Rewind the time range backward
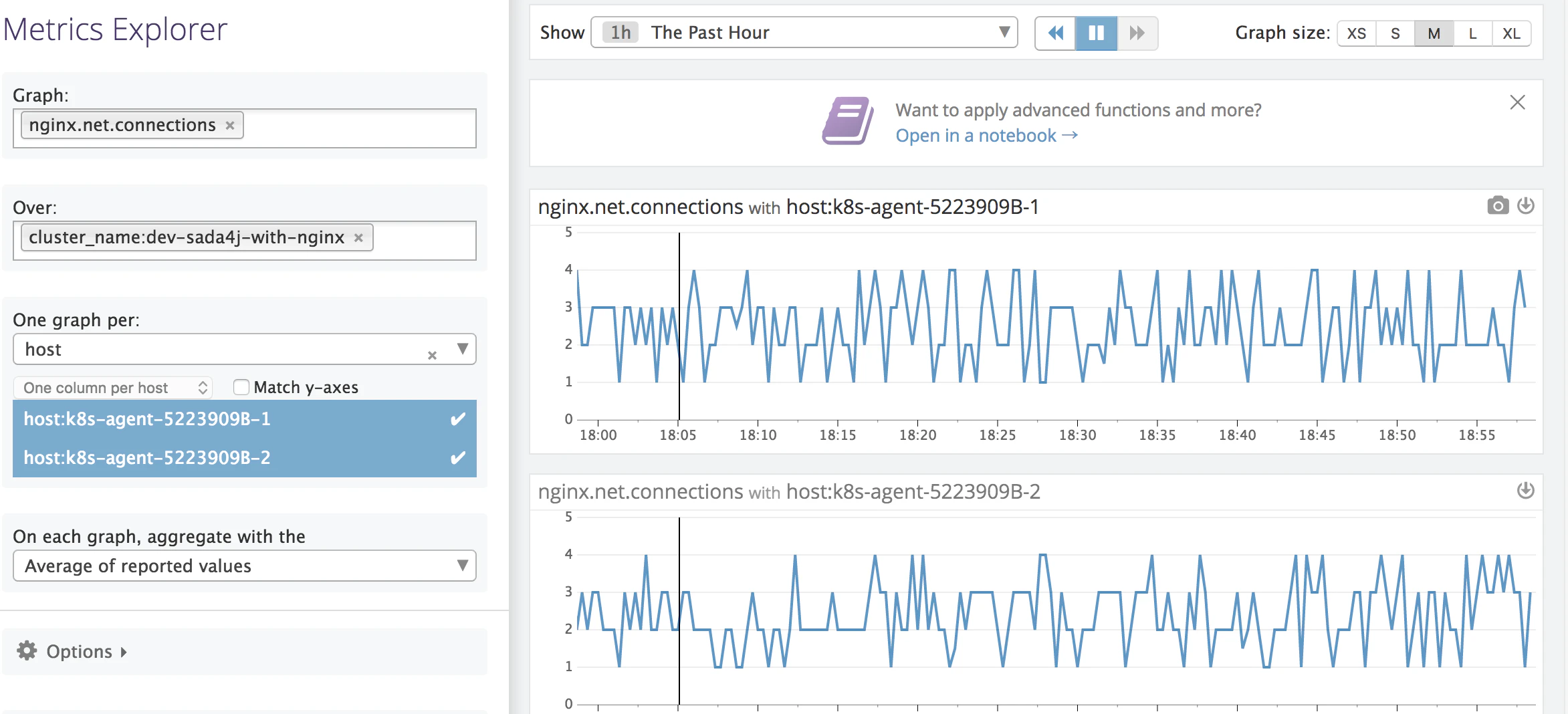The width and height of the screenshot is (1568, 714). pyautogui.click(x=1056, y=33)
